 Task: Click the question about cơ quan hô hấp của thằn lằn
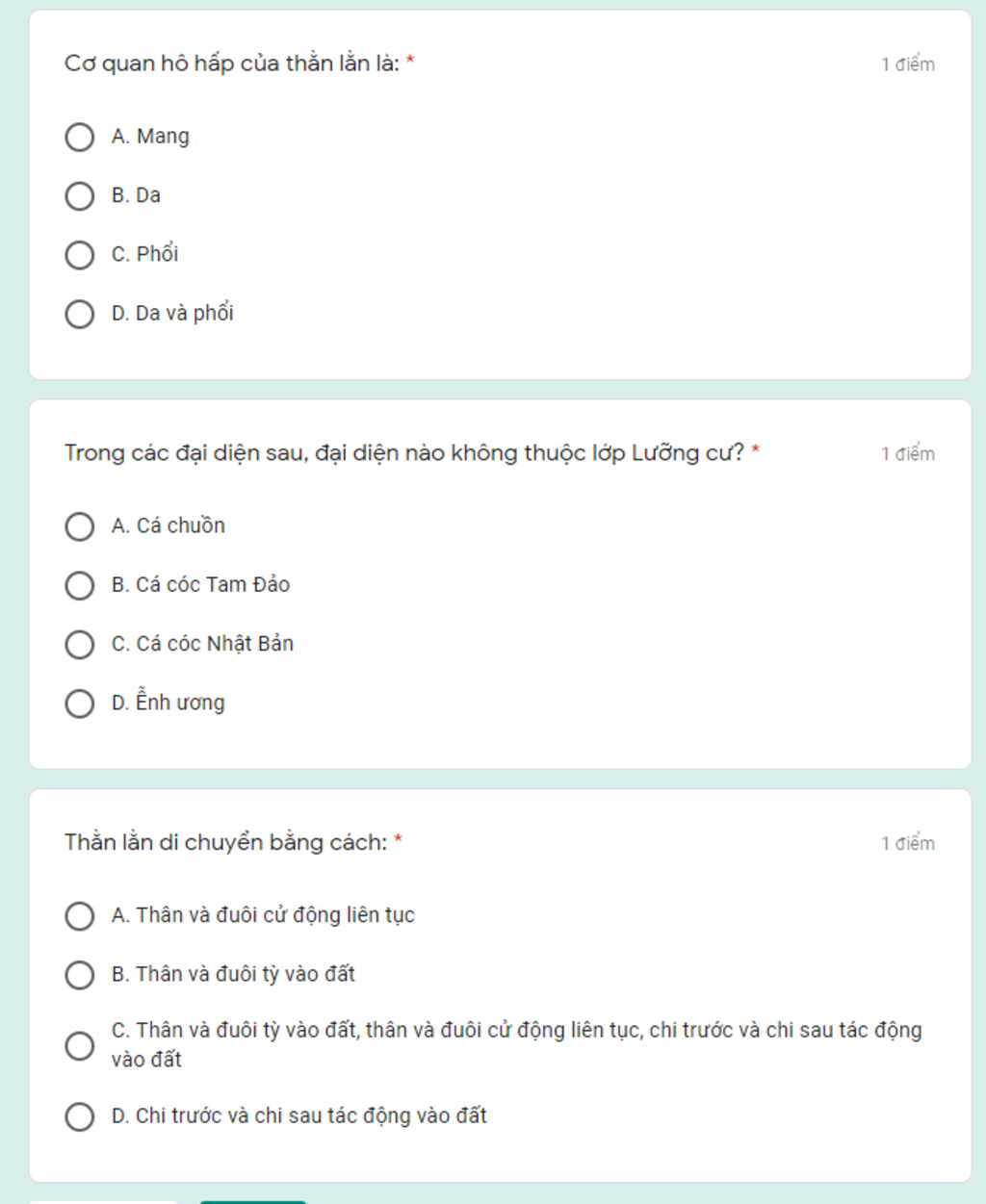[232, 64]
